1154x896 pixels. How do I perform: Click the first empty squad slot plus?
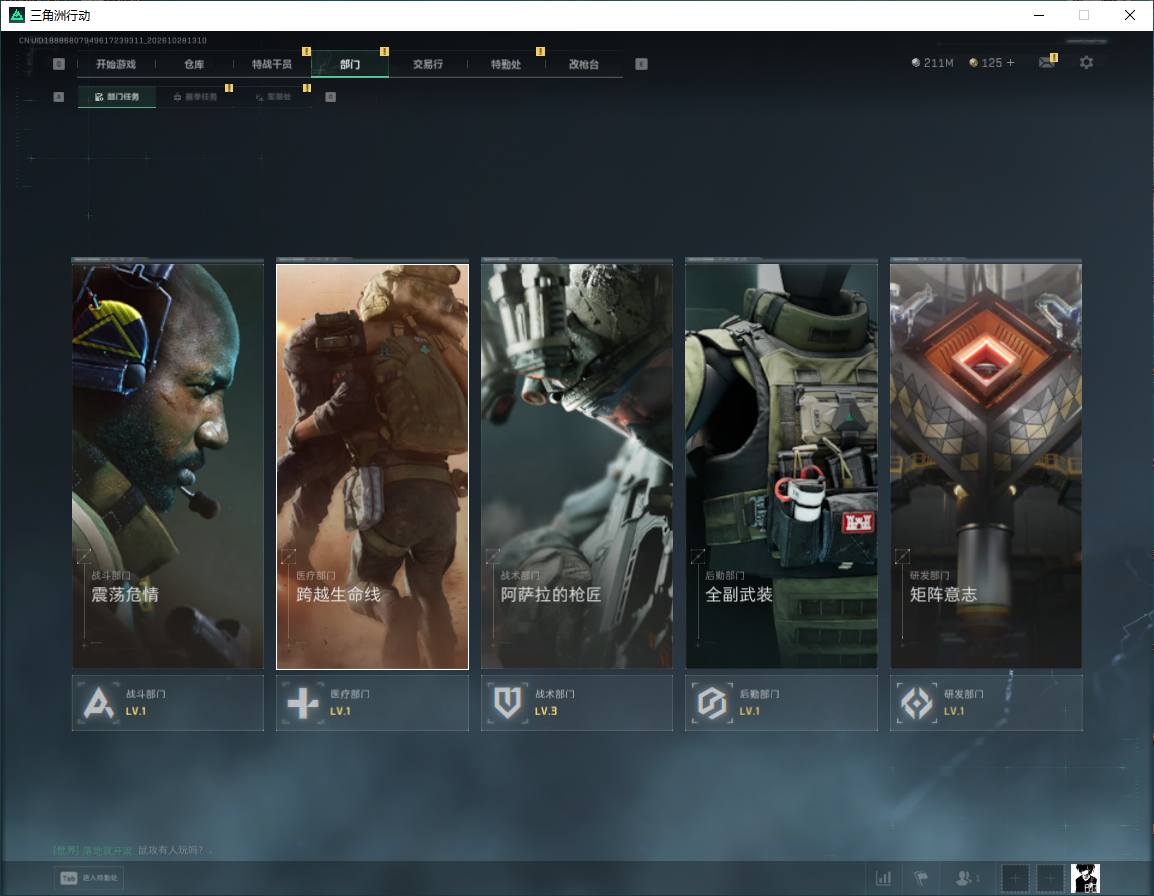tap(1015, 878)
